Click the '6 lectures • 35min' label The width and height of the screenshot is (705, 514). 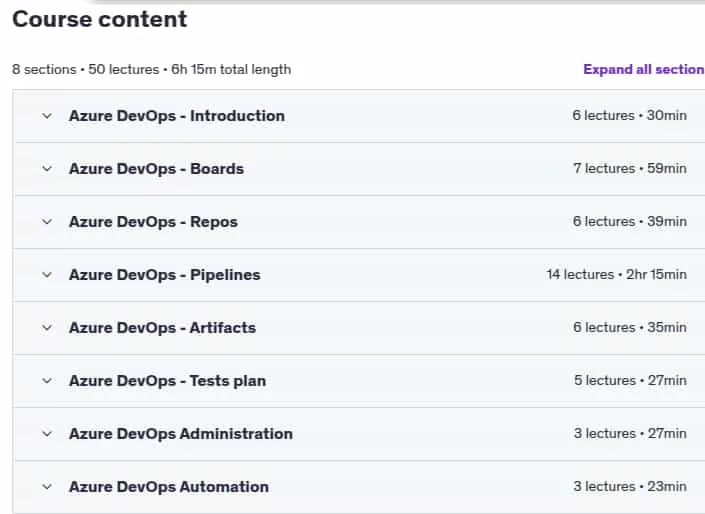pyautogui.click(x=630, y=327)
